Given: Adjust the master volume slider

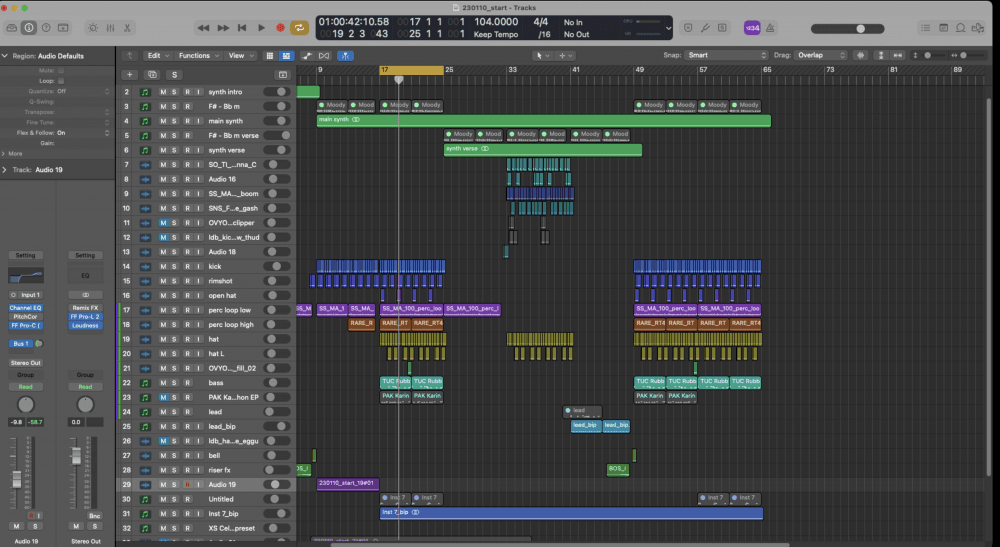Looking at the screenshot, I should [848, 29].
